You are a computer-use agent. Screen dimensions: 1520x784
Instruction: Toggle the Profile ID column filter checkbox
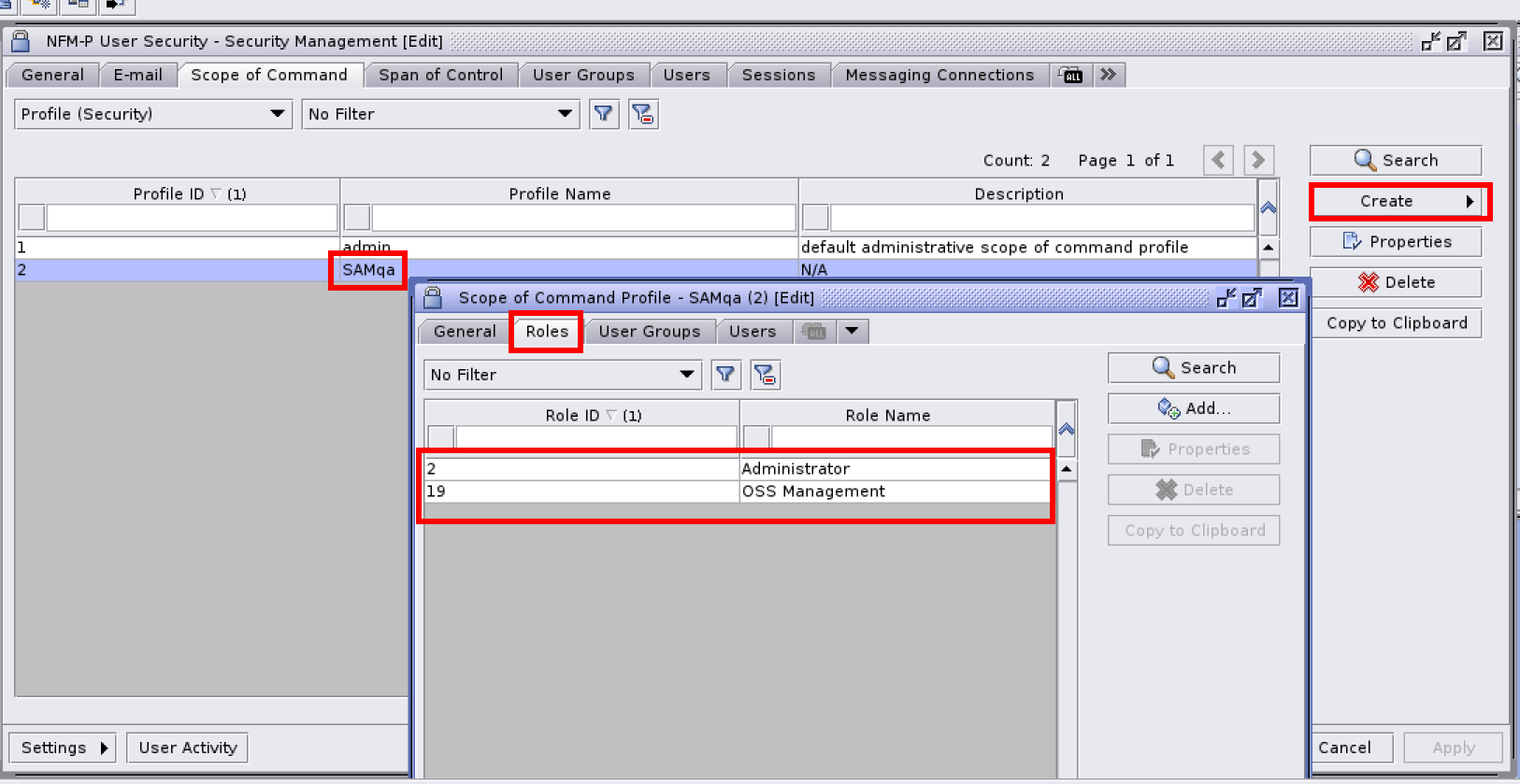(x=32, y=218)
